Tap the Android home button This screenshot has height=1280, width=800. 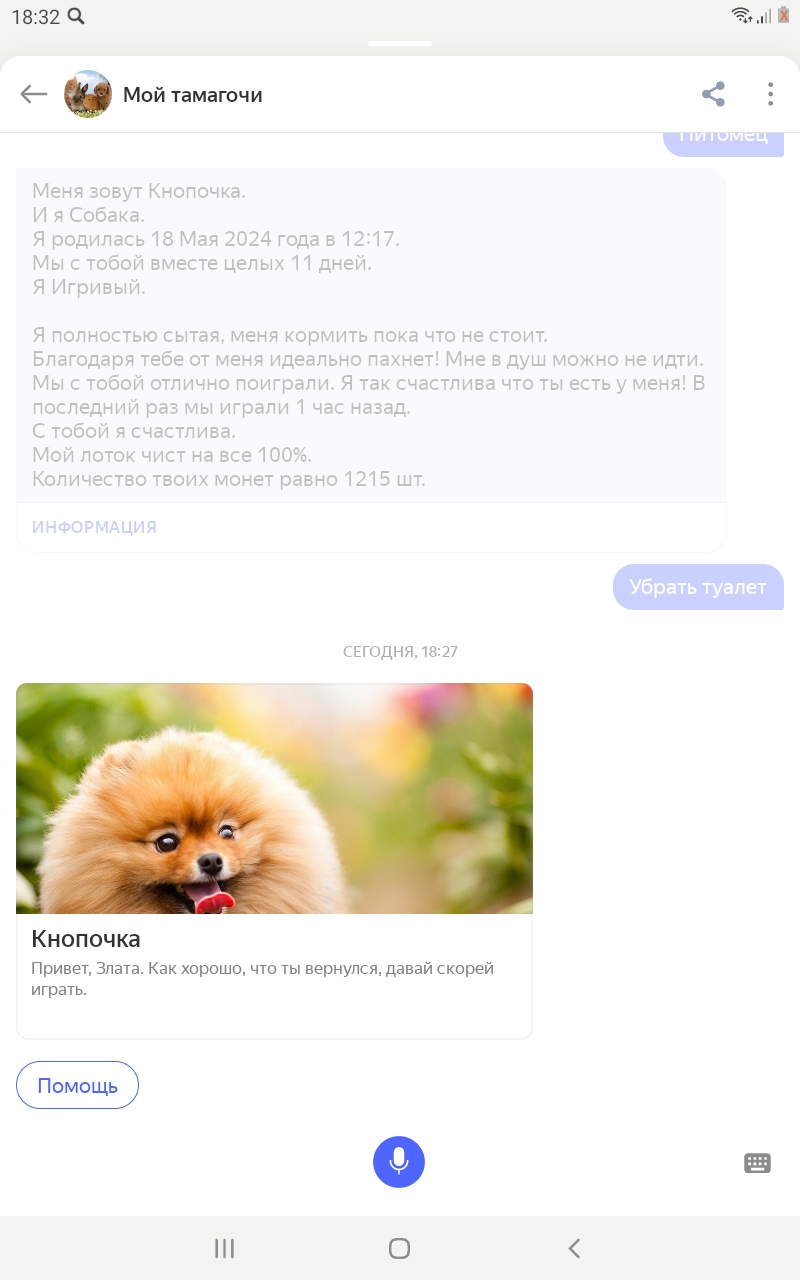pyautogui.click(x=399, y=1248)
